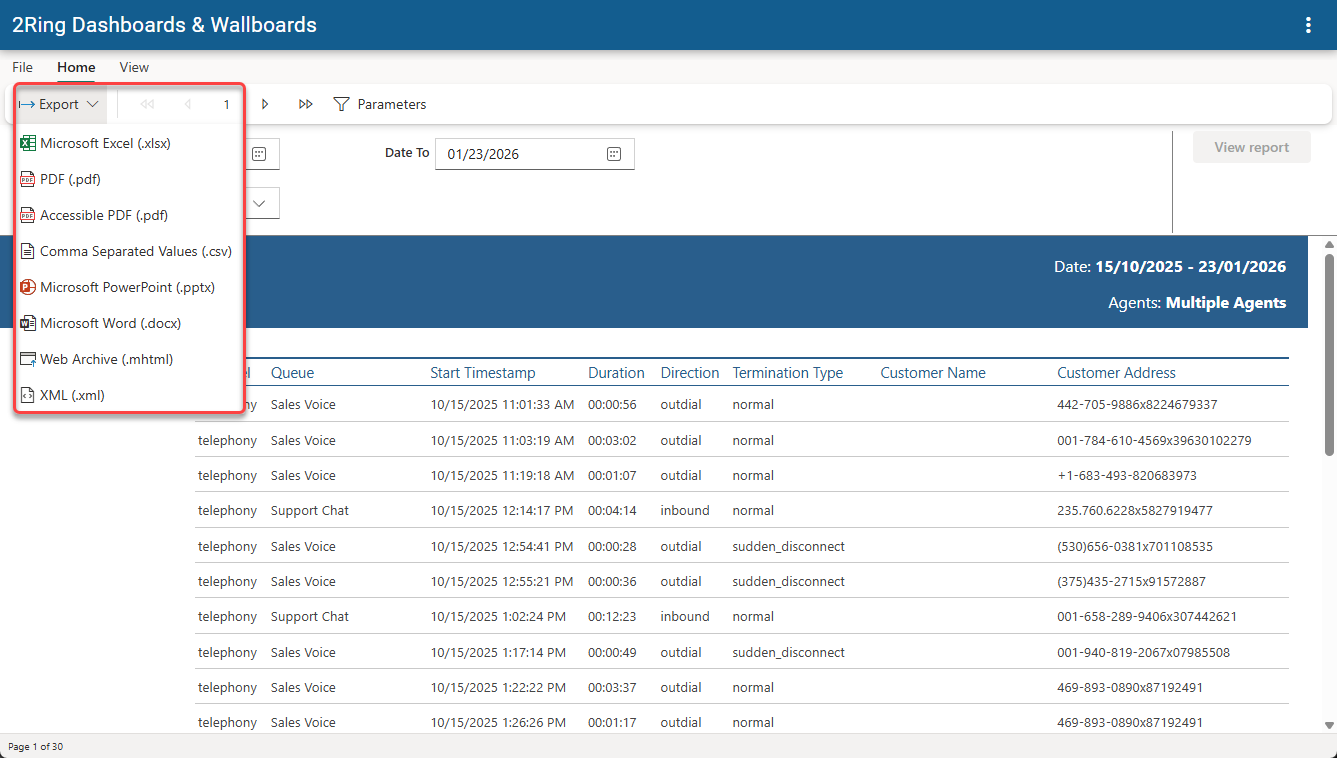
Task: Toggle the Parameters filter panel
Action: pos(380,104)
